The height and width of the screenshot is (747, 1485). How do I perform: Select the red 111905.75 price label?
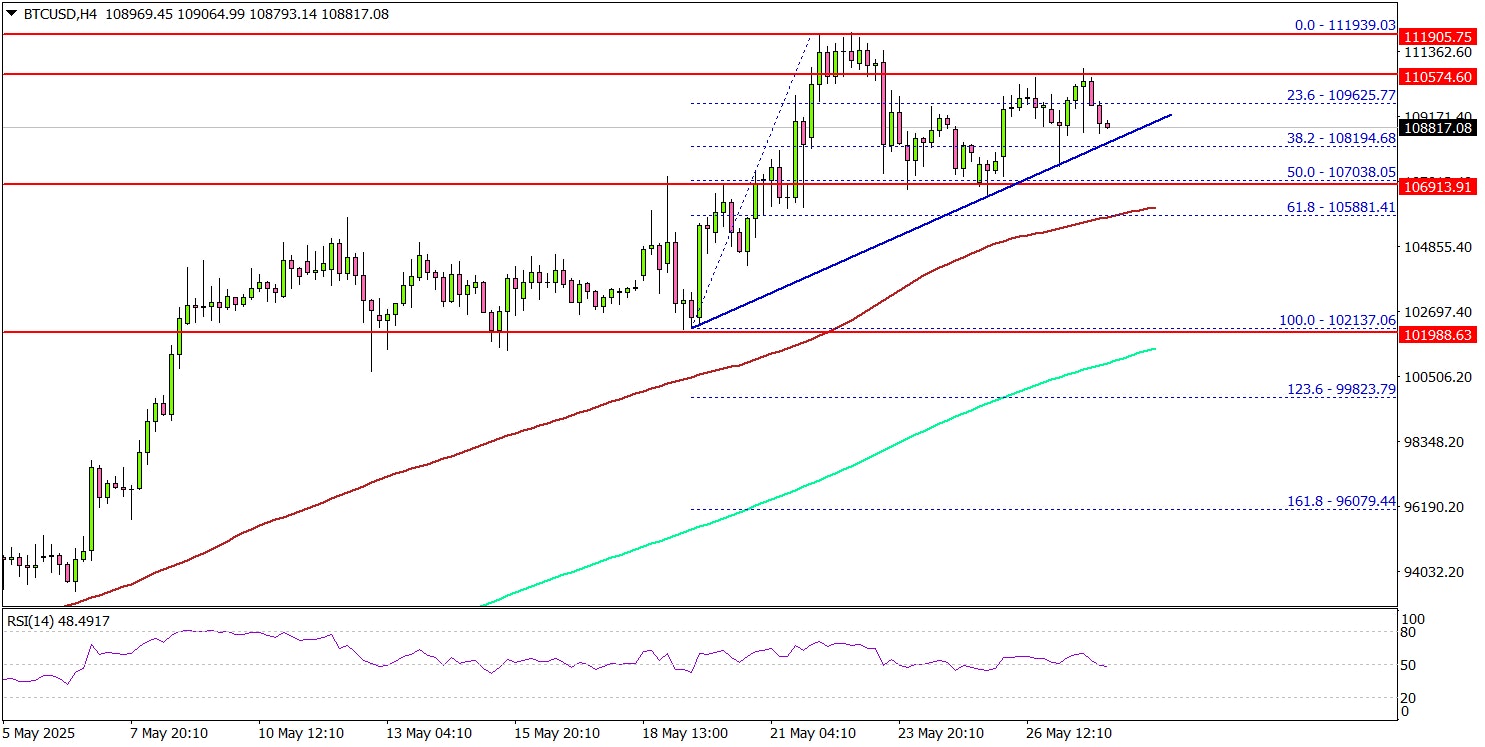click(x=1439, y=34)
